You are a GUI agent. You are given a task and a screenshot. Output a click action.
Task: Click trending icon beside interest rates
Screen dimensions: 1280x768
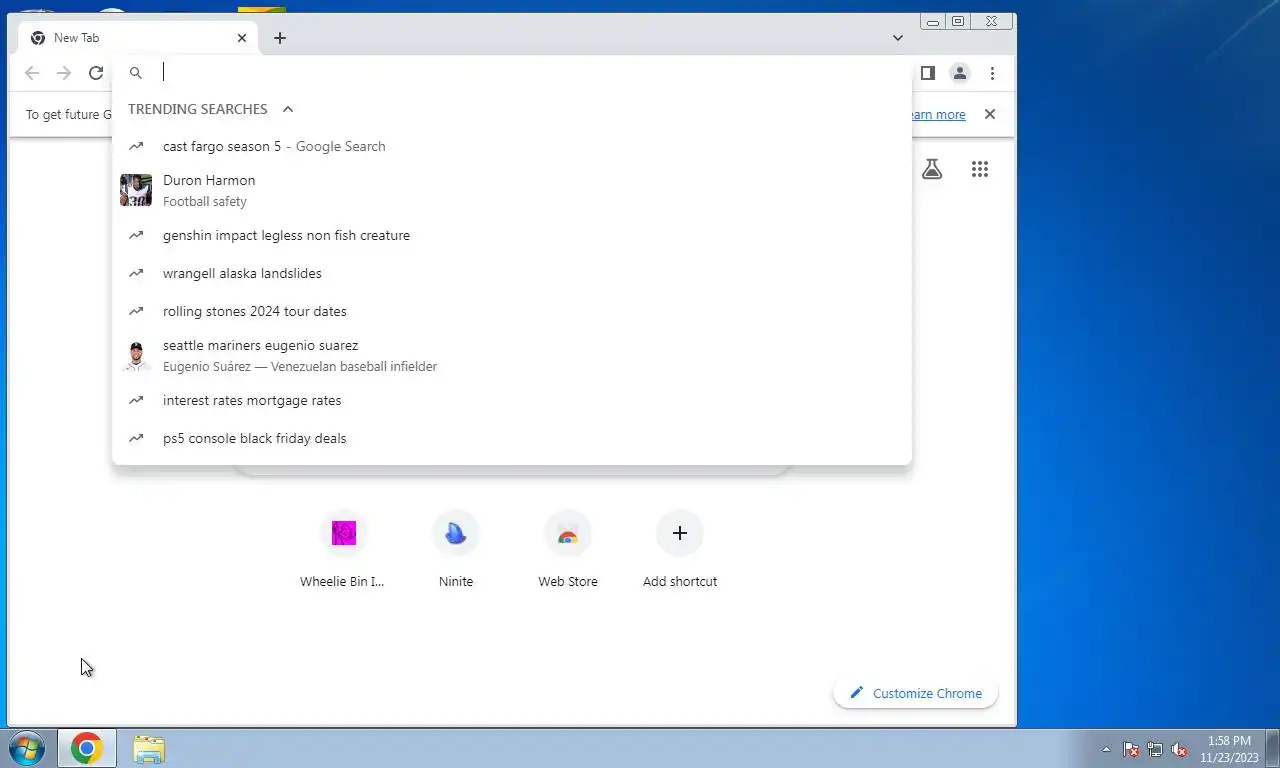136,400
